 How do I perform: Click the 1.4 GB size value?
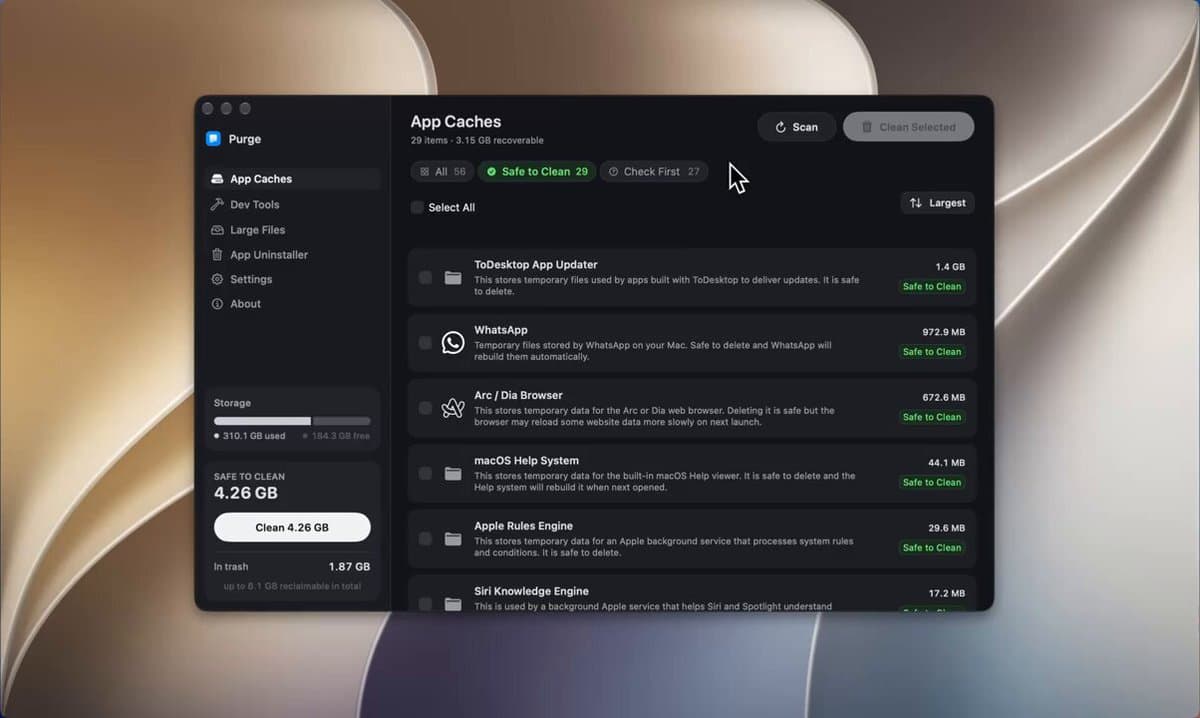point(950,267)
